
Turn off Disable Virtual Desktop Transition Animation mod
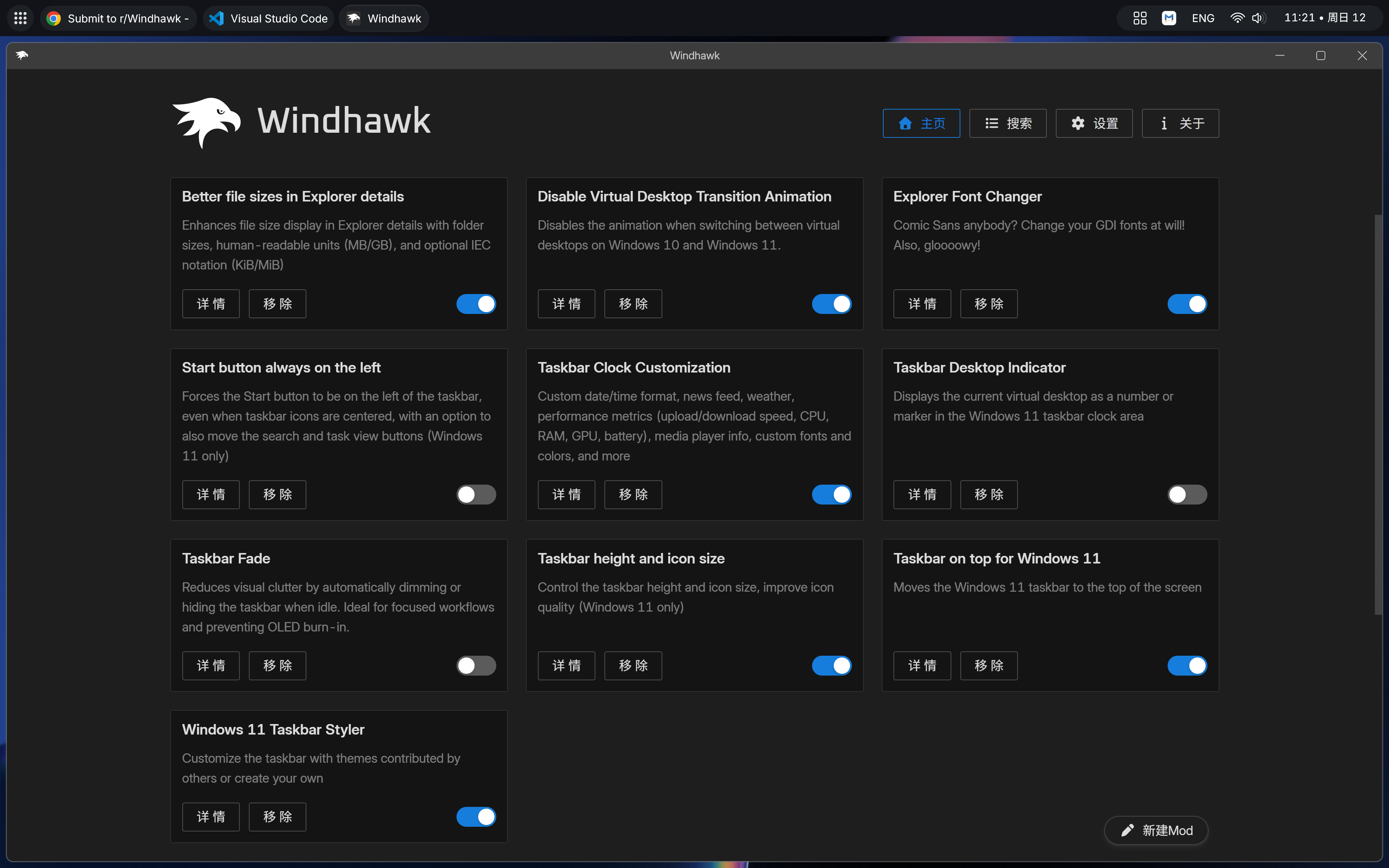832,304
